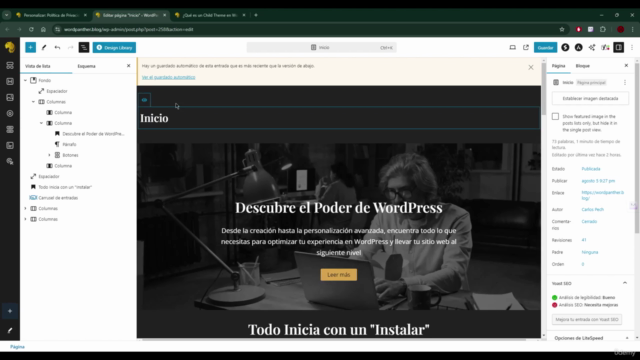
Task: Switch to Personalizar Política de Privacidad tab
Action: [51, 15]
